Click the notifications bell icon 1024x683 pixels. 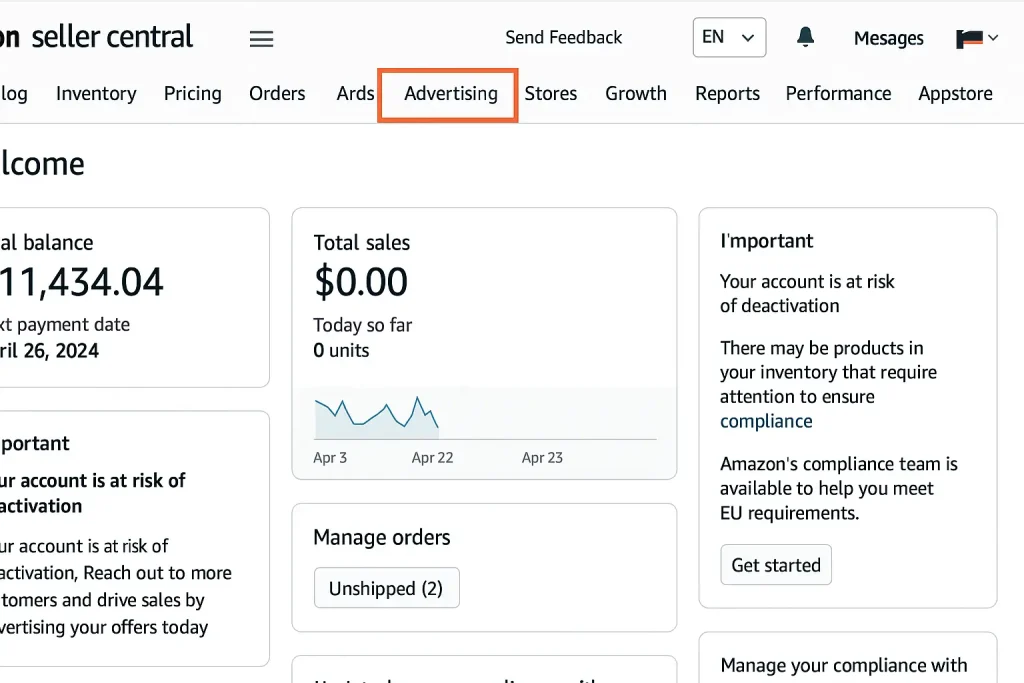point(805,38)
